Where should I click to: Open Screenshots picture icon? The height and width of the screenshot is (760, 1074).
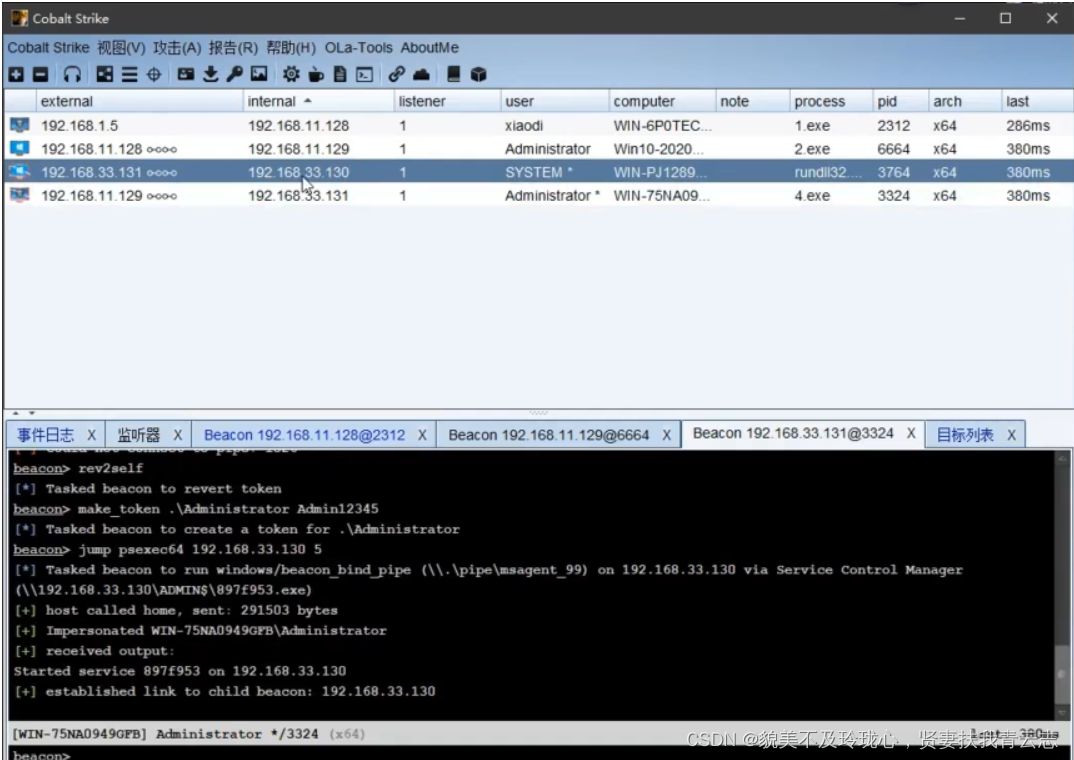[x=259, y=75]
